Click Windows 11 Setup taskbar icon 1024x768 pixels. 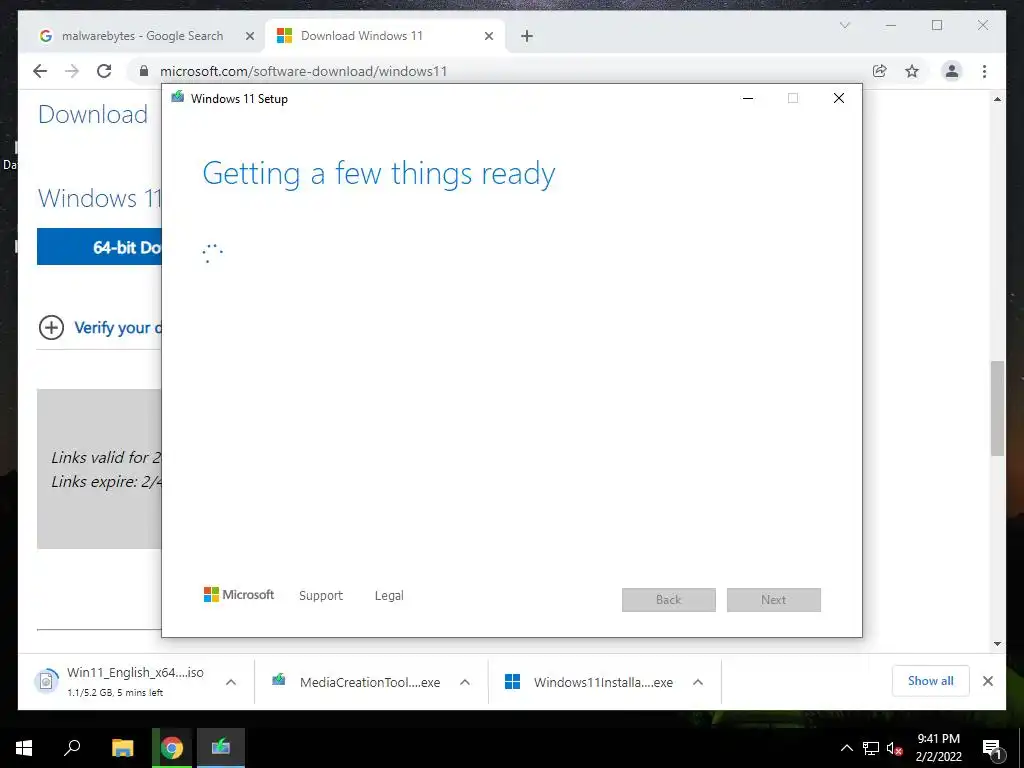click(x=221, y=748)
